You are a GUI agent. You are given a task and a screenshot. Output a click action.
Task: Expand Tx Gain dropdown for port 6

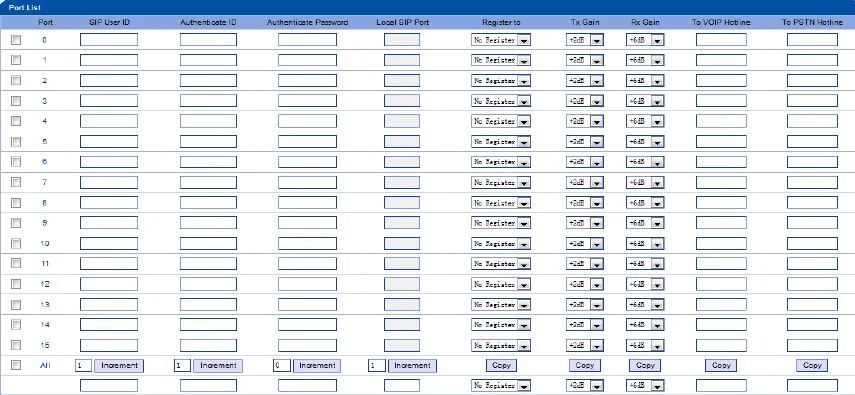point(585,162)
